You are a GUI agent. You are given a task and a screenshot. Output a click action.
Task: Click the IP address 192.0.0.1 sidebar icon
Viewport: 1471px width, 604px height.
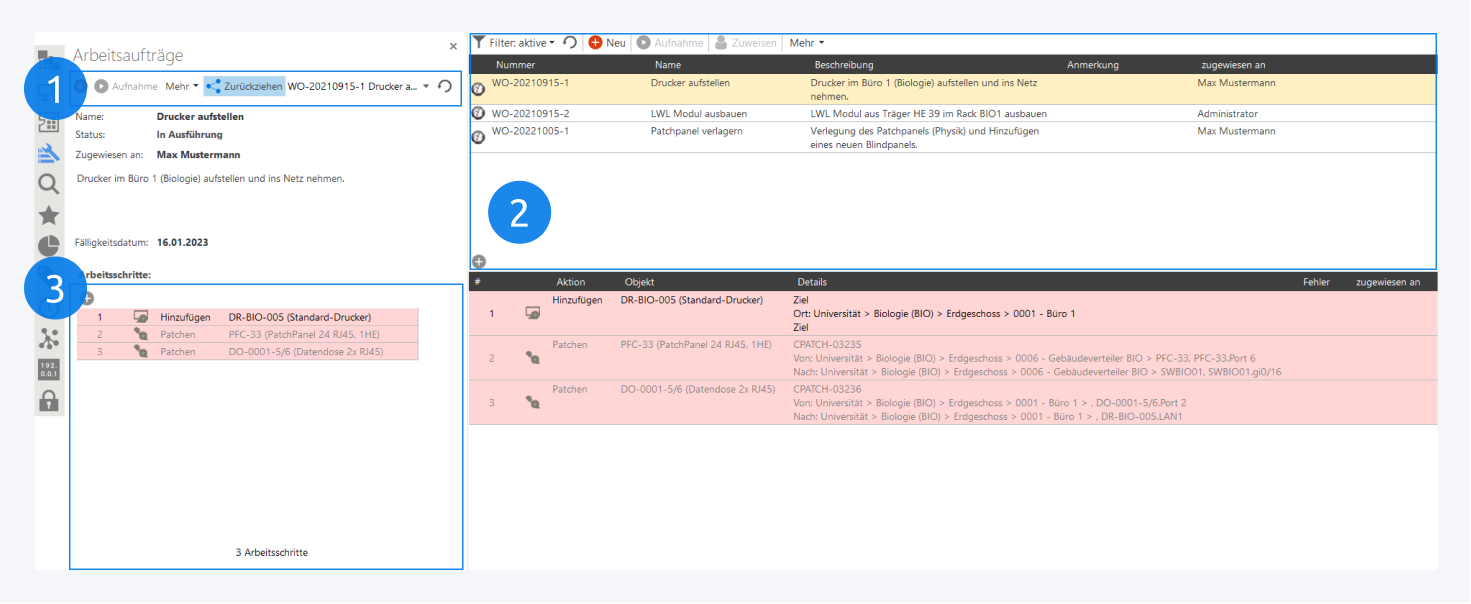[48, 369]
